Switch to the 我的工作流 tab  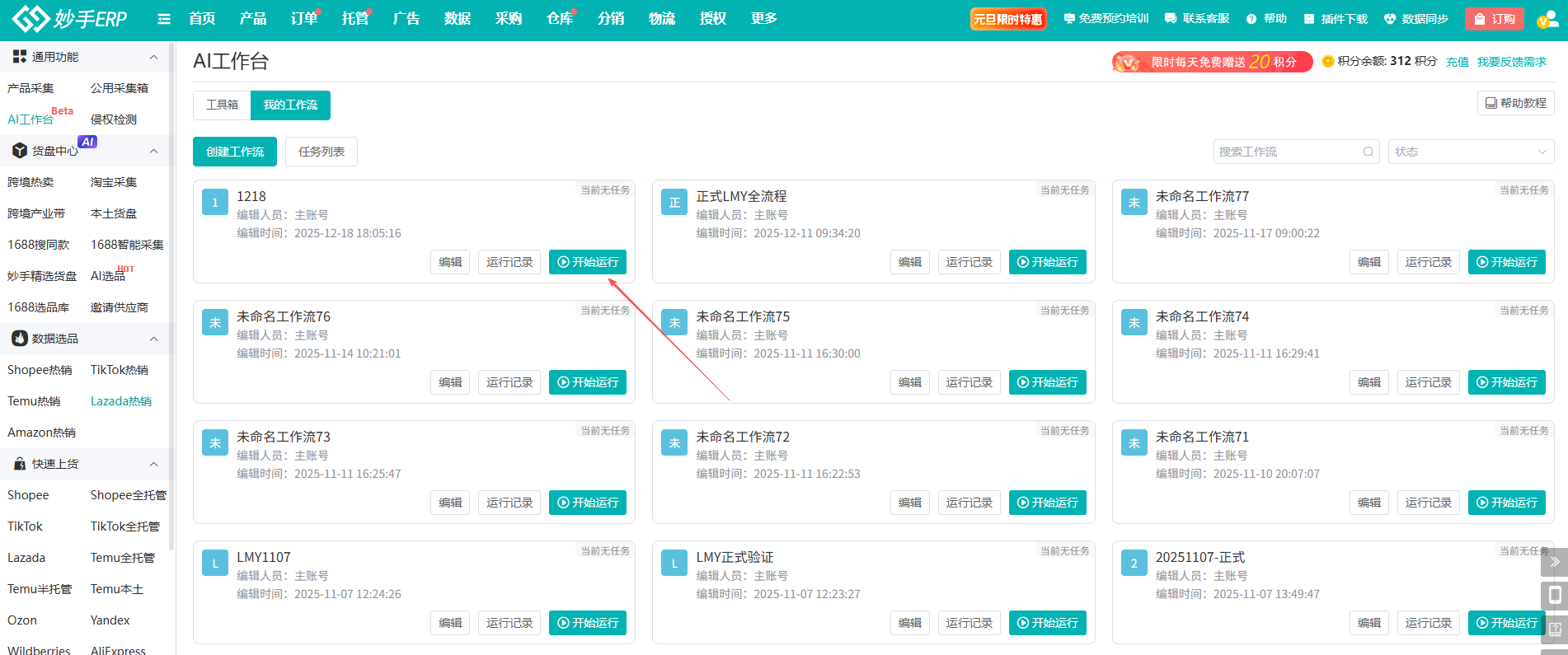coord(290,105)
